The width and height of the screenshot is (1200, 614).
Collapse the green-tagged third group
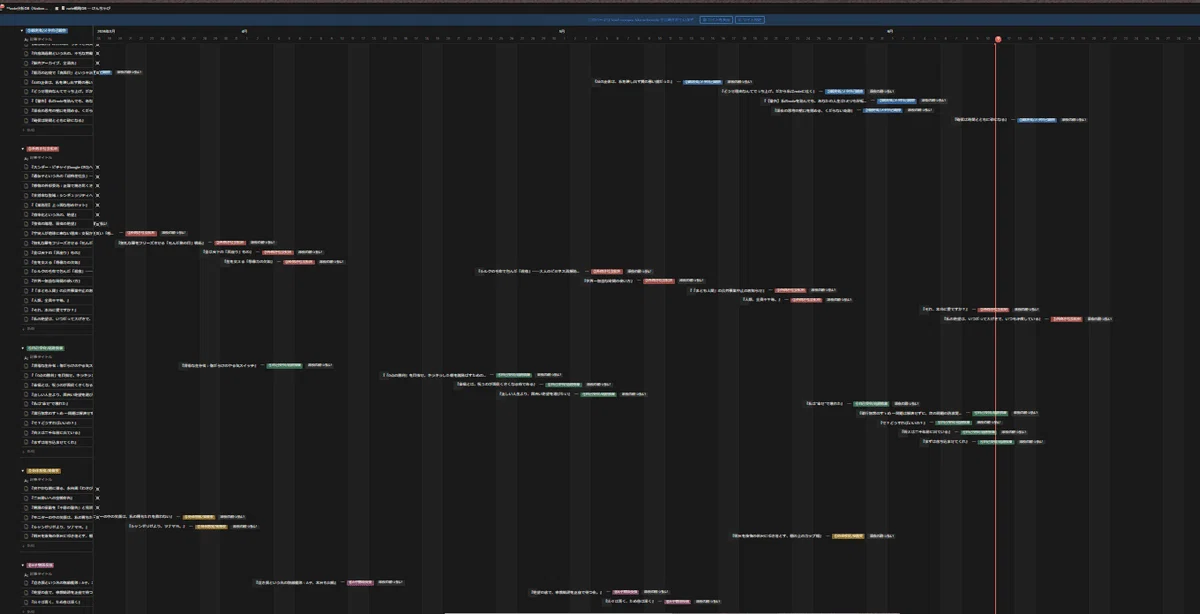23,348
